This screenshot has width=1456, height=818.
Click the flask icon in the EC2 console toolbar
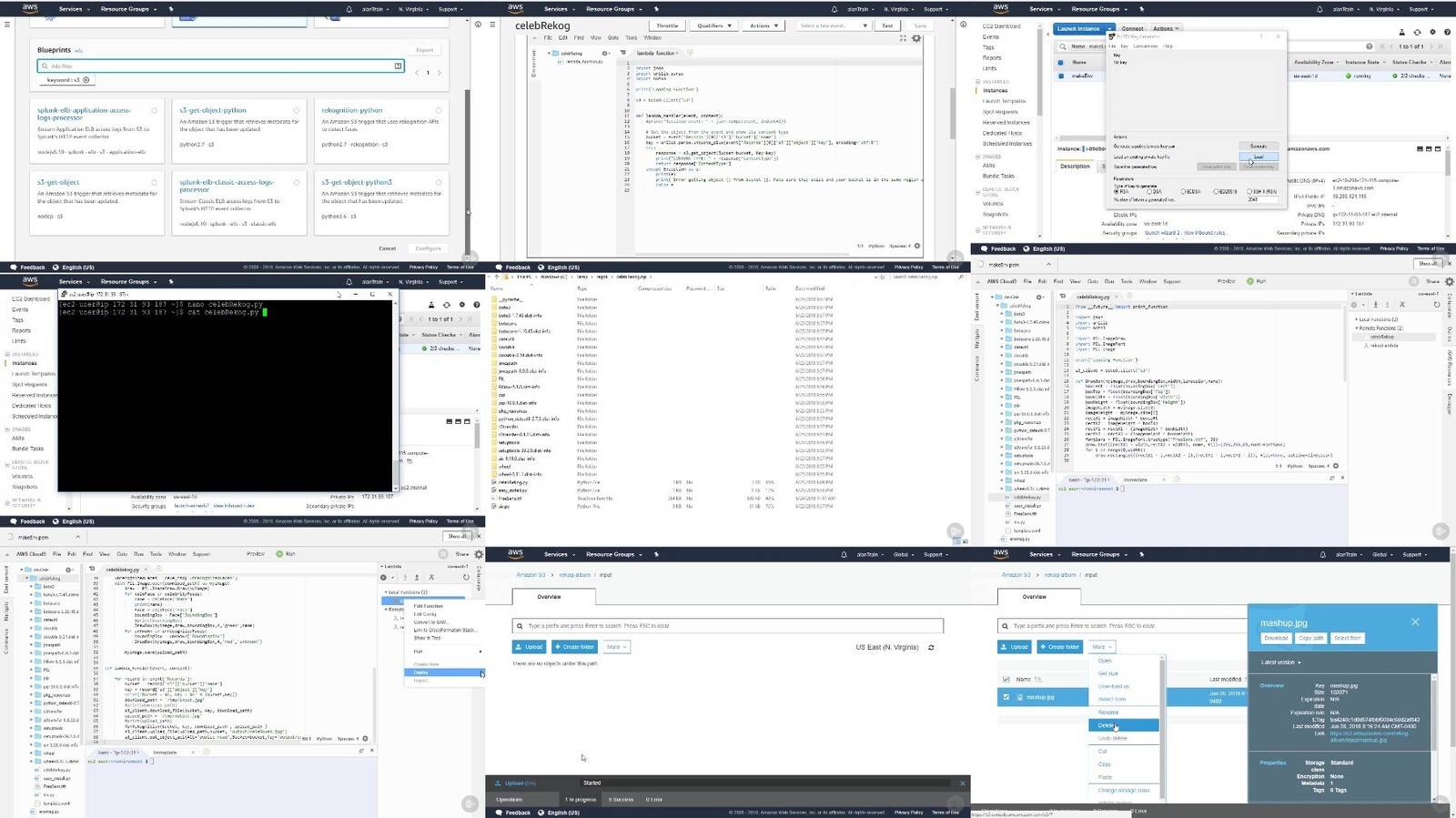[x=1403, y=33]
